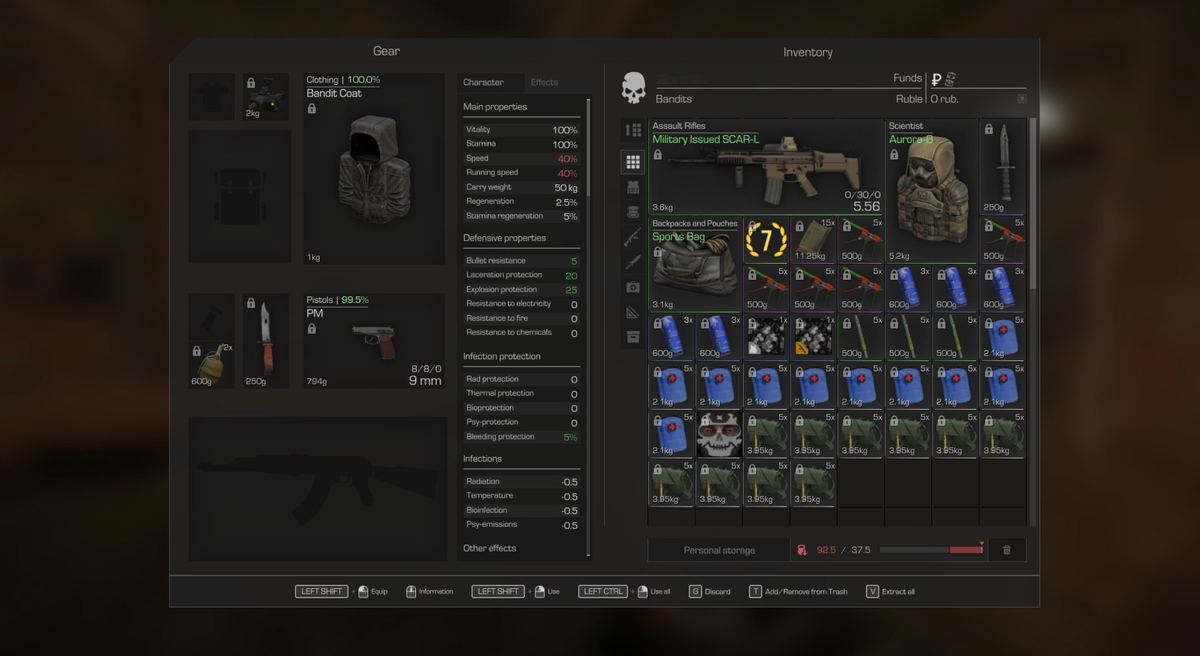Click the carry weight capacity bar
Viewport: 1200px width, 656px height.
(932, 550)
